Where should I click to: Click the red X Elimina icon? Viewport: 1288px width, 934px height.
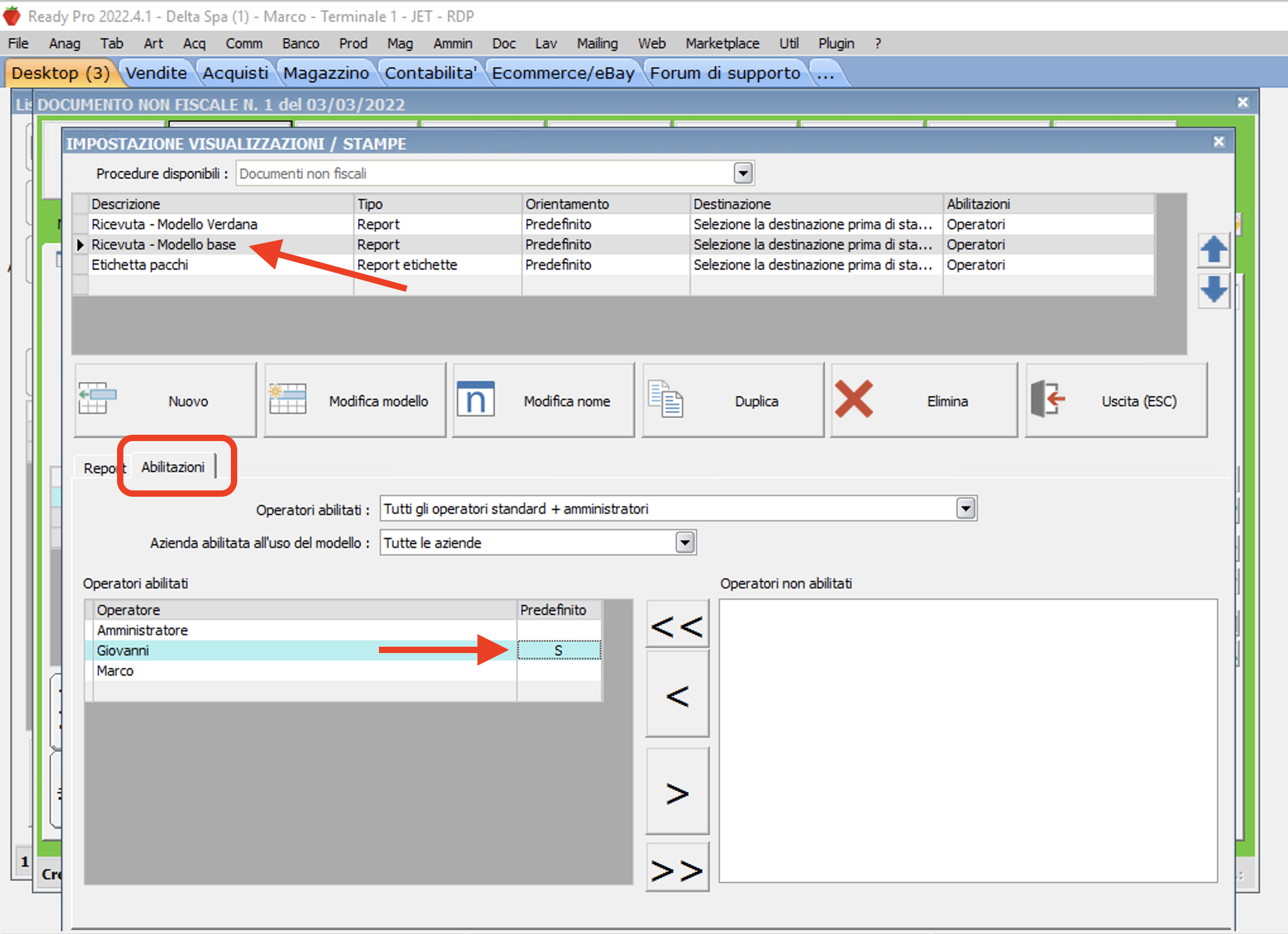(853, 399)
